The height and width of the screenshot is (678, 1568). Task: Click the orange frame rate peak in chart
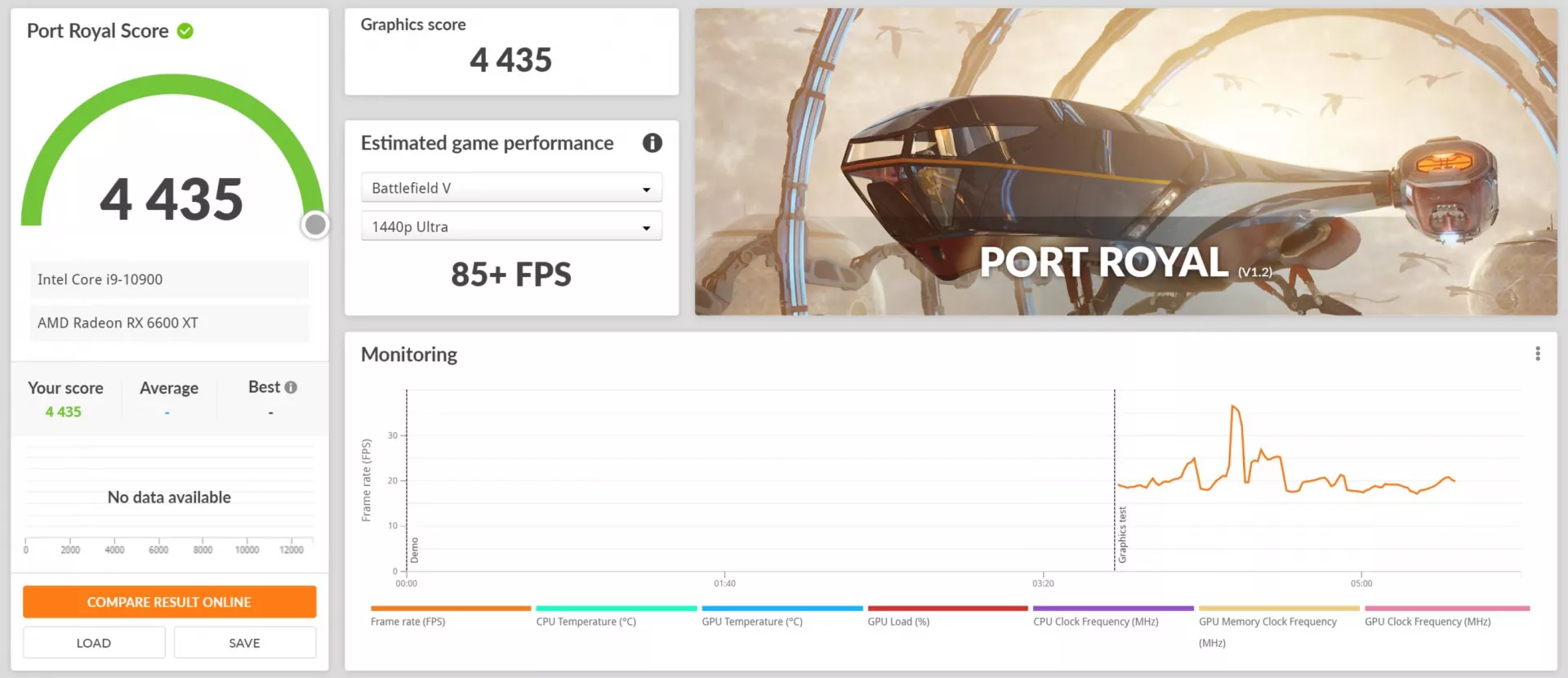(x=1235, y=408)
